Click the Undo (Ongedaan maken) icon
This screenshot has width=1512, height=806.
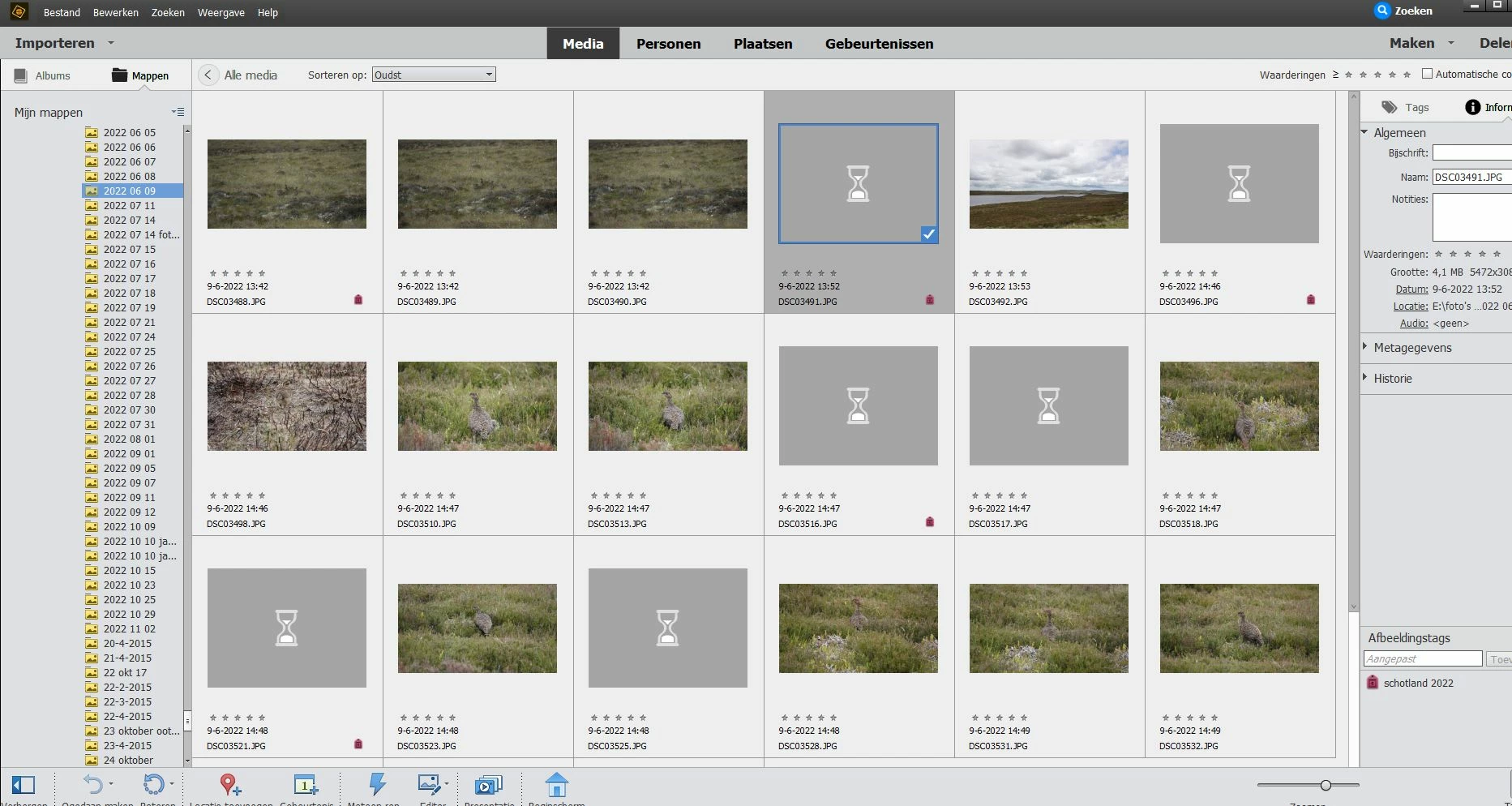[92, 784]
